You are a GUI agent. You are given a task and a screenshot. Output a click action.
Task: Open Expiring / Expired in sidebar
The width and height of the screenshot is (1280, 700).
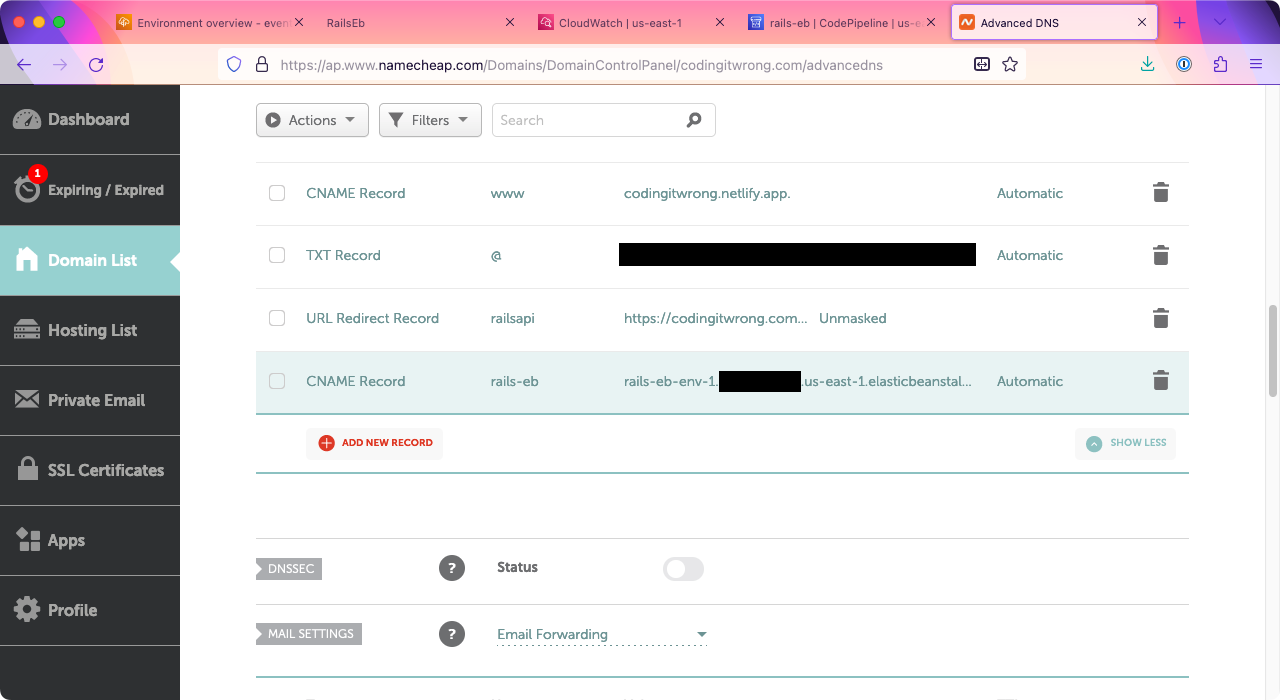click(x=90, y=190)
